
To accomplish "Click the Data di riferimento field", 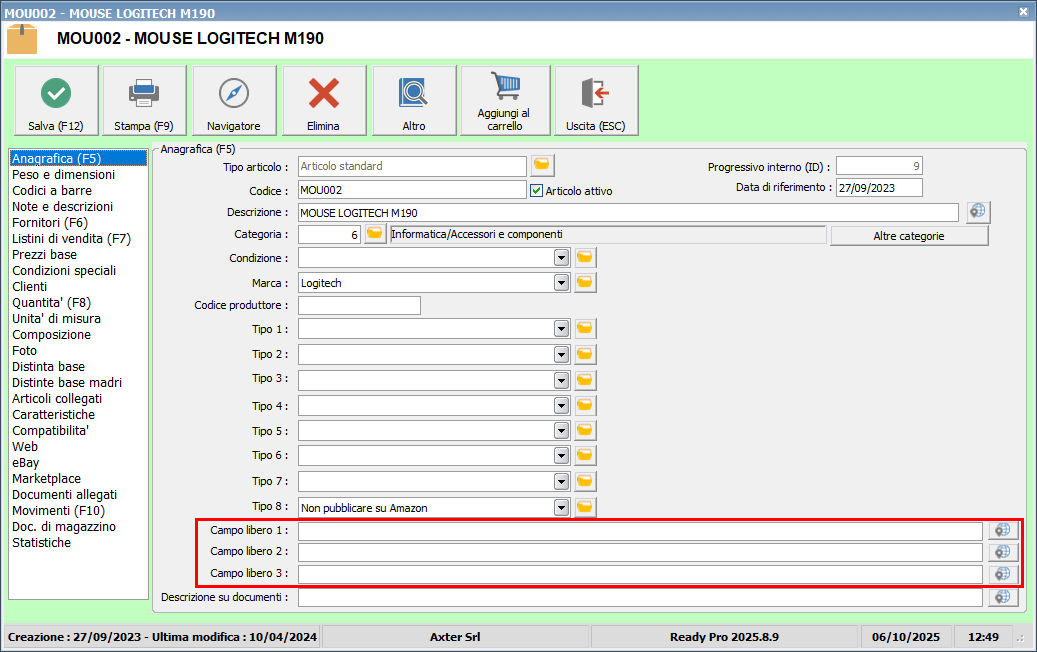I will pyautogui.click(x=879, y=188).
